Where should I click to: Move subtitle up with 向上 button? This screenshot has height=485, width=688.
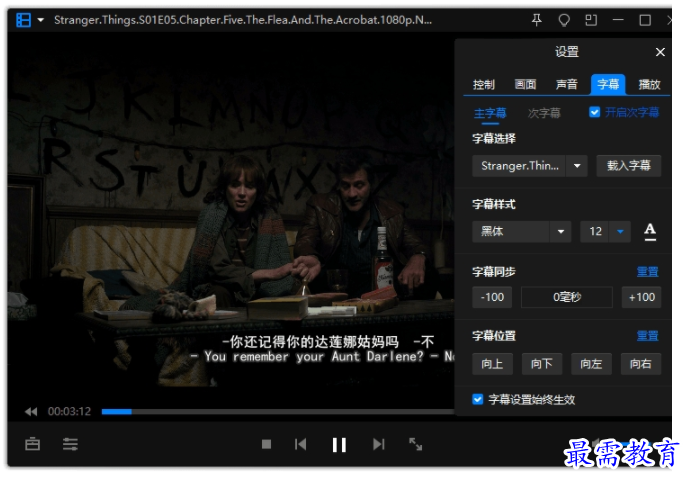click(492, 364)
